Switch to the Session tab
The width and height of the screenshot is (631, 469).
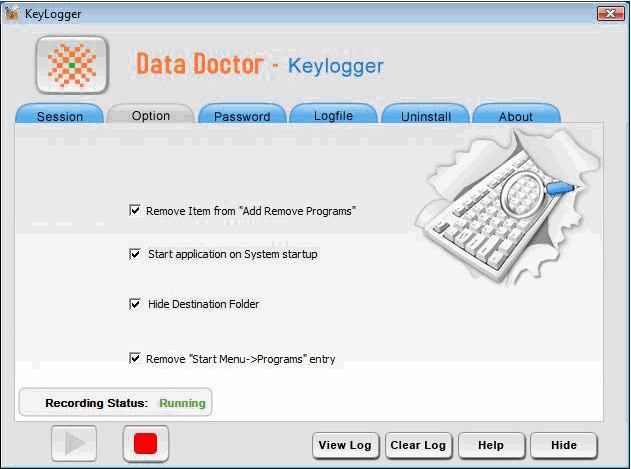(x=60, y=116)
